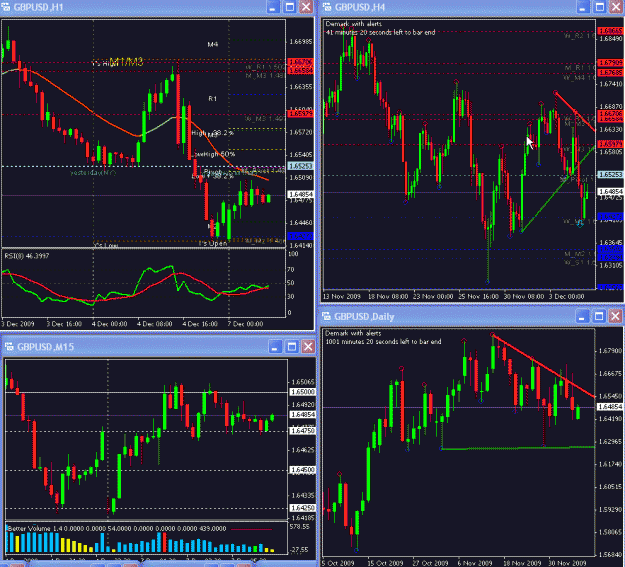Maximize the GBPUSD,M15 chart window
625x567 pixels.
(292, 347)
